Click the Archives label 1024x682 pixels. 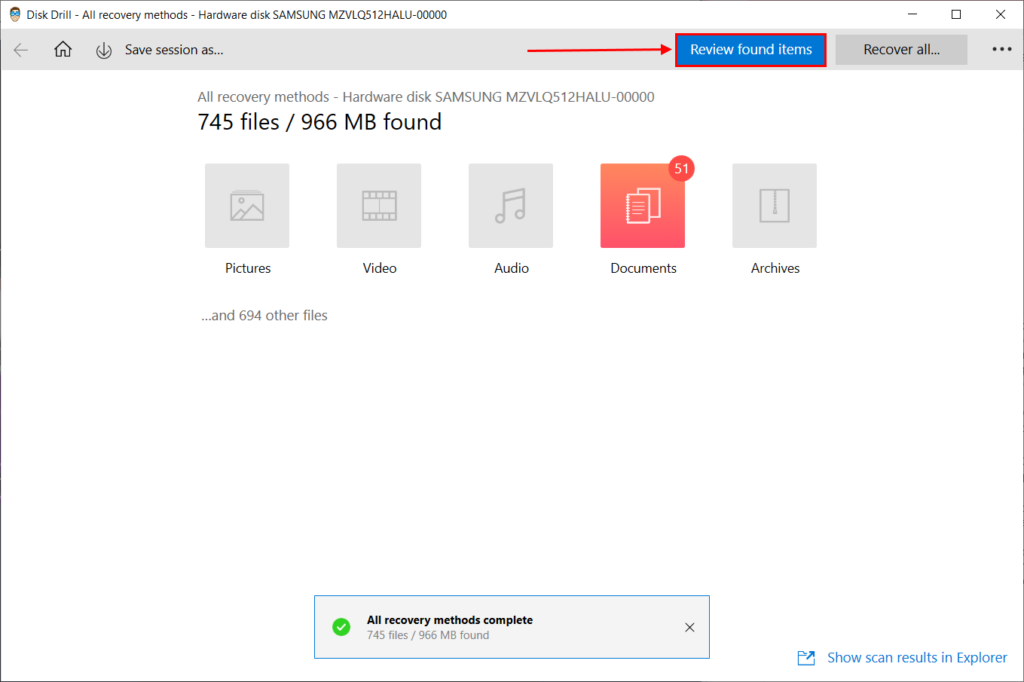[775, 268]
